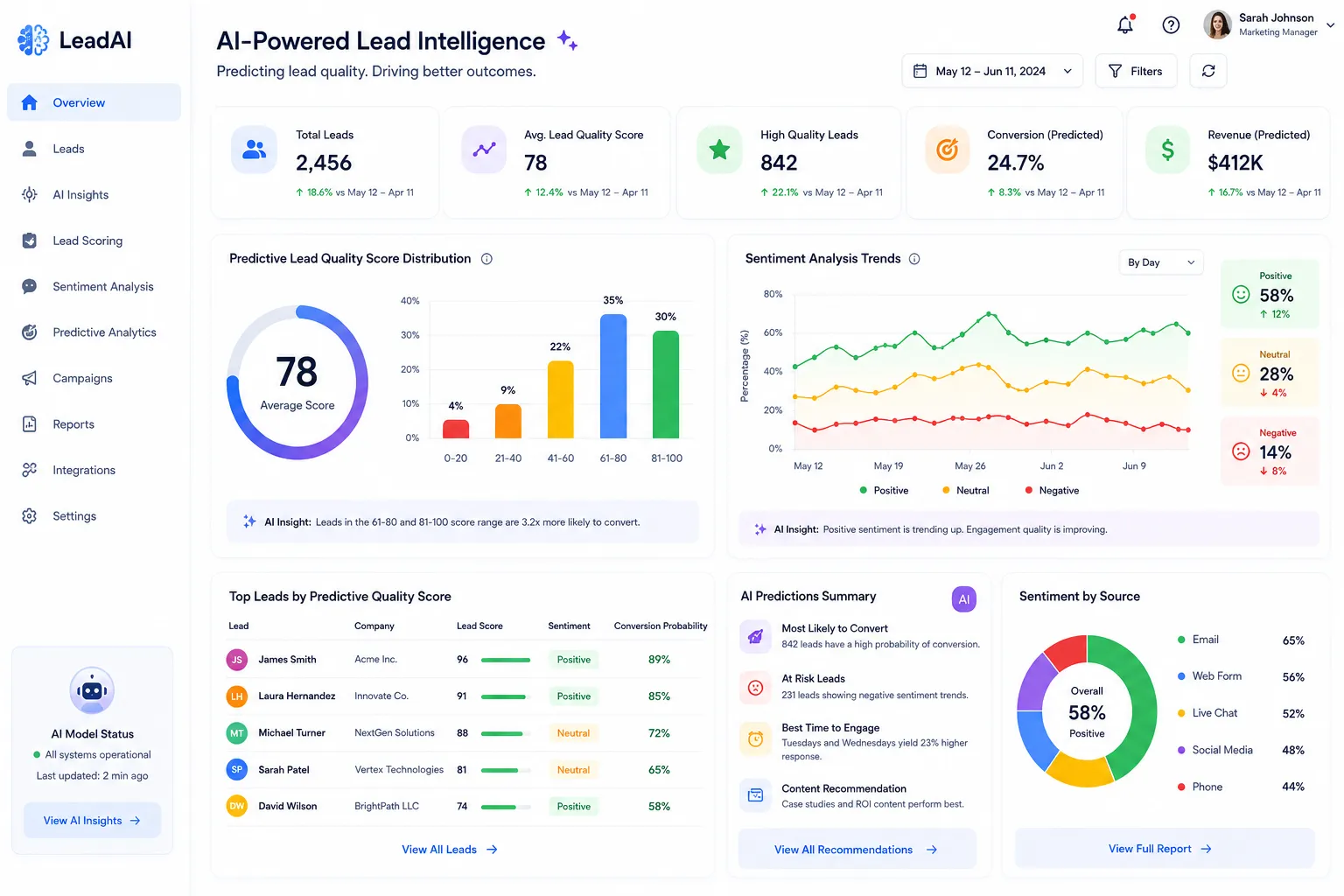This screenshot has width=1344, height=896.
Task: Click the Positive 58% smiley face icon
Action: pos(1241,295)
